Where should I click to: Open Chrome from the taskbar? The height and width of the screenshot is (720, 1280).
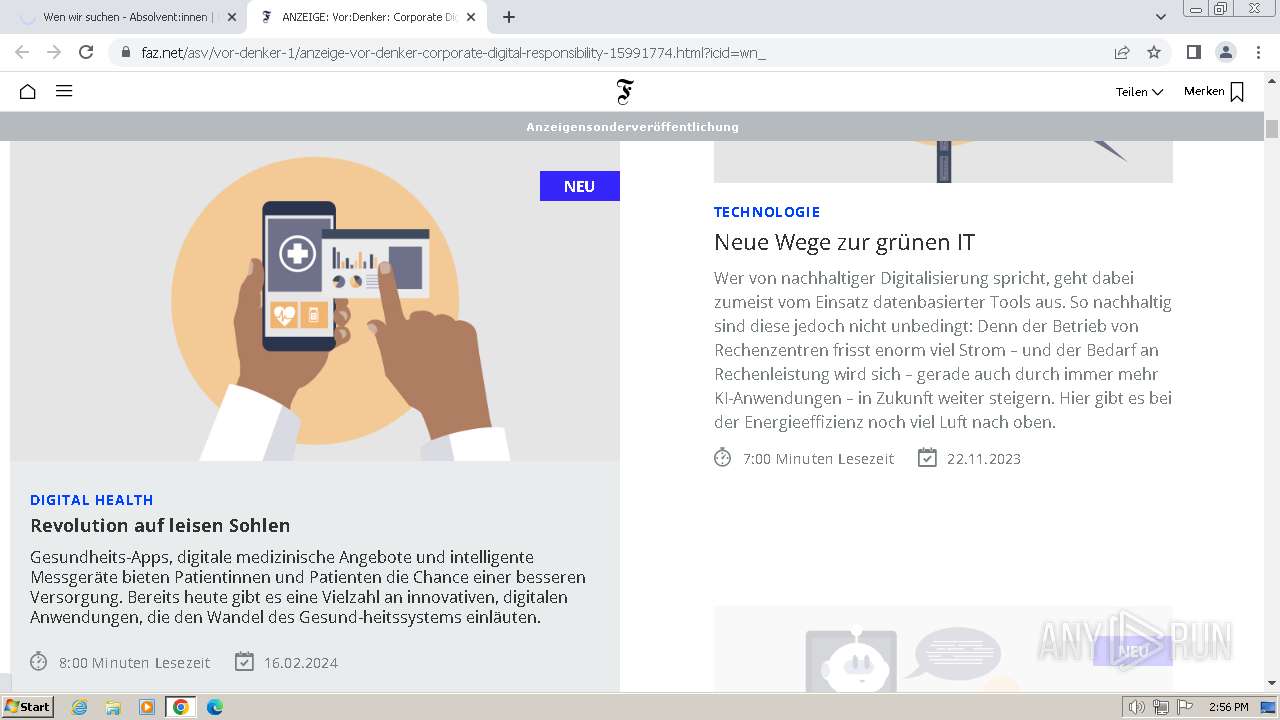tap(181, 707)
